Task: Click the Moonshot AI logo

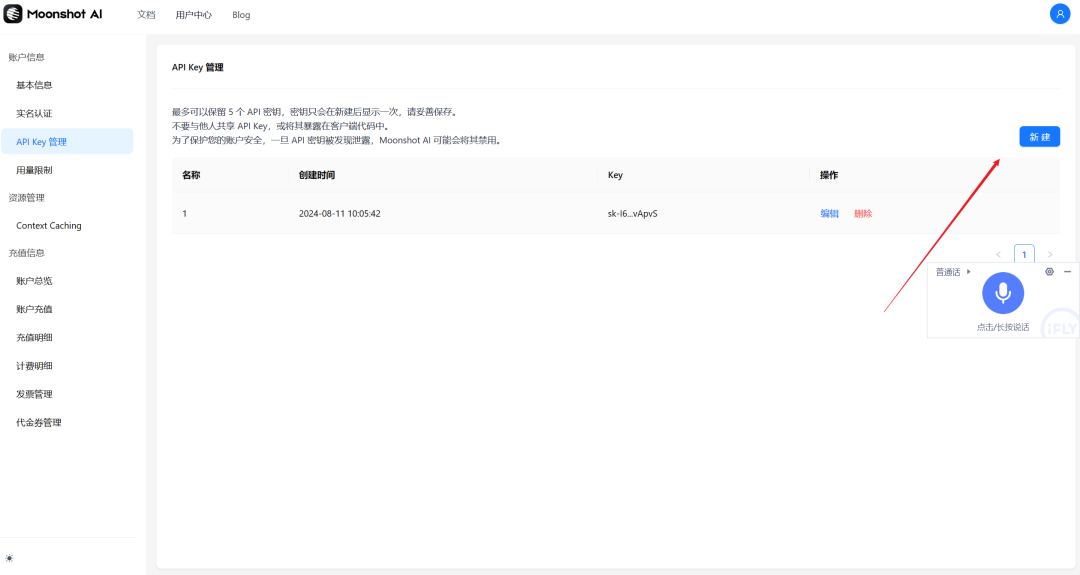Action: click(x=53, y=14)
